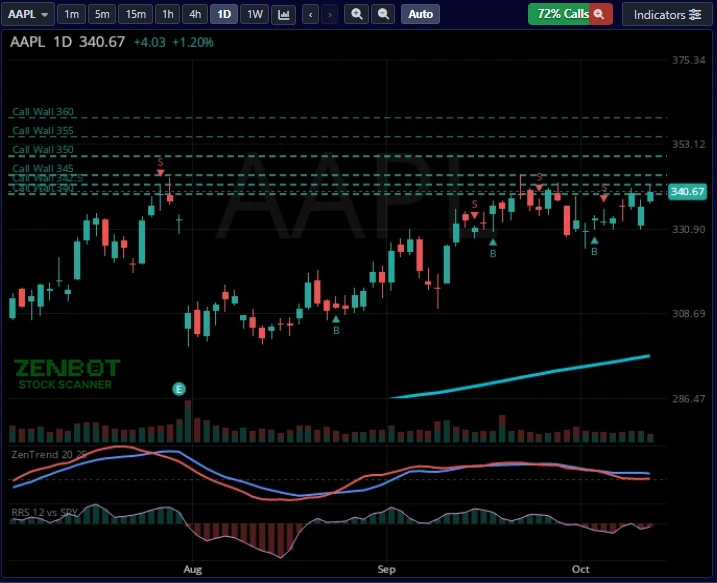Click the Call Wall 350 label
717x583 pixels.
pyautogui.click(x=43, y=150)
